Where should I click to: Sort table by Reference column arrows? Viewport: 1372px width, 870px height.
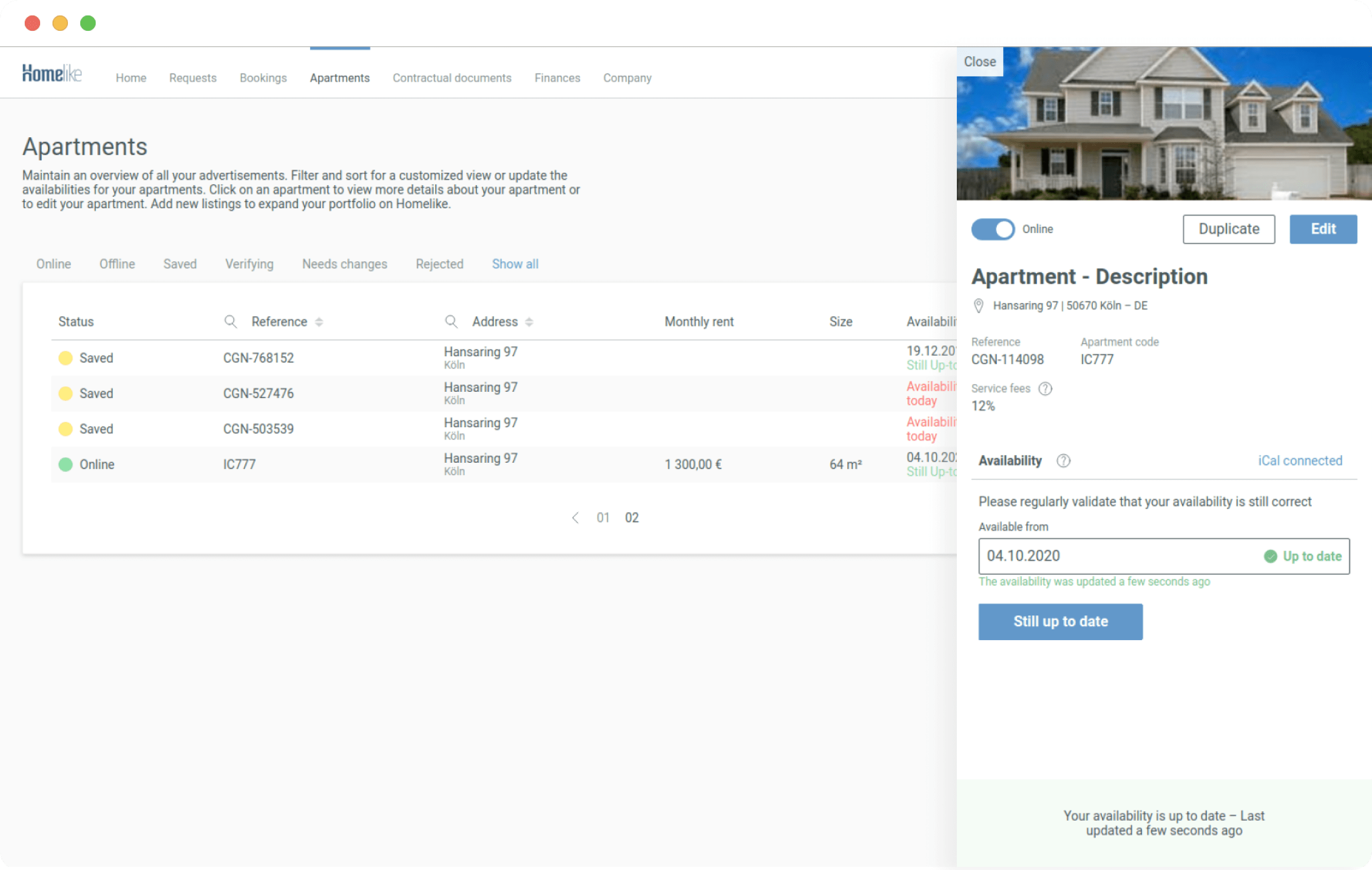319,322
